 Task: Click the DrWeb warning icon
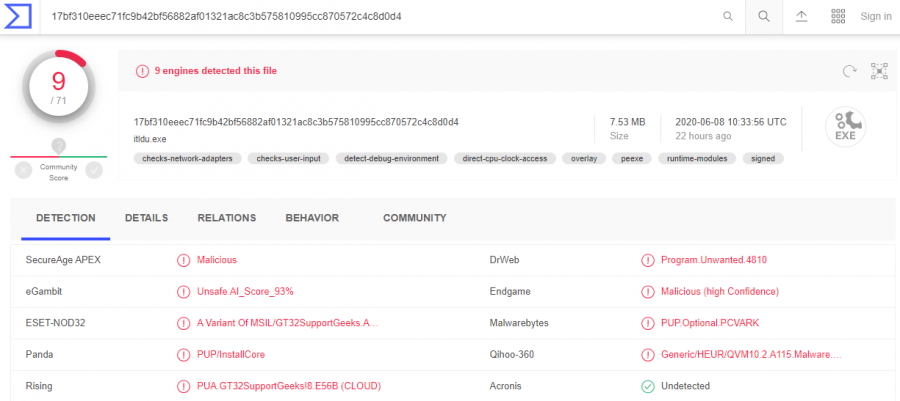tap(647, 260)
